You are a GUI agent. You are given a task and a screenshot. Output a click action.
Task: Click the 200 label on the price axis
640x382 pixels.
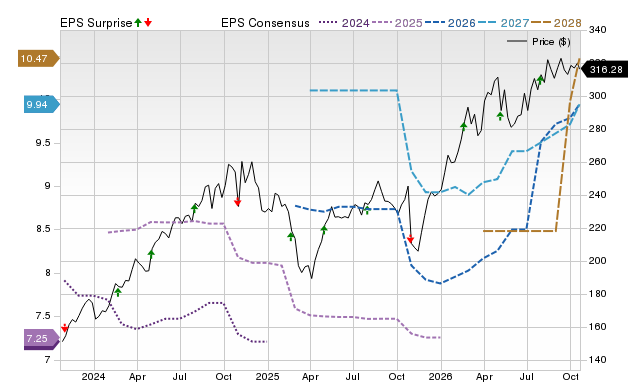tap(598, 260)
